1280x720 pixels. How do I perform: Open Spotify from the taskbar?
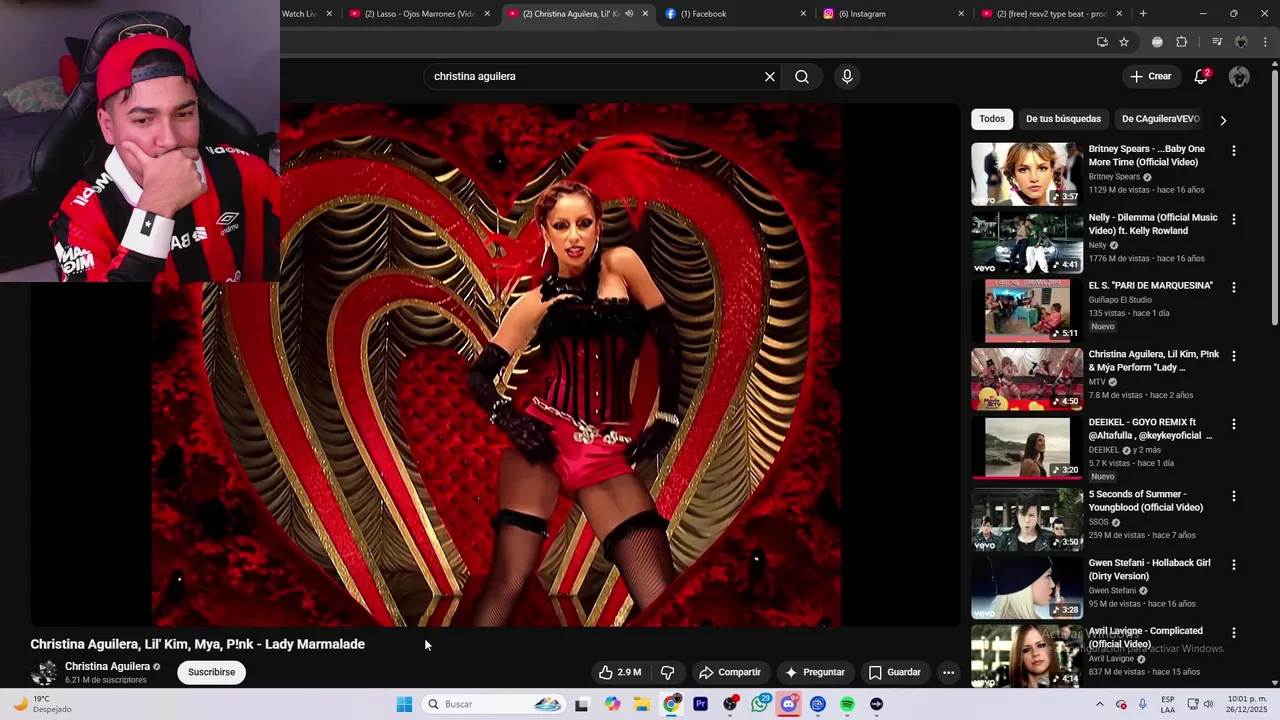tap(847, 704)
